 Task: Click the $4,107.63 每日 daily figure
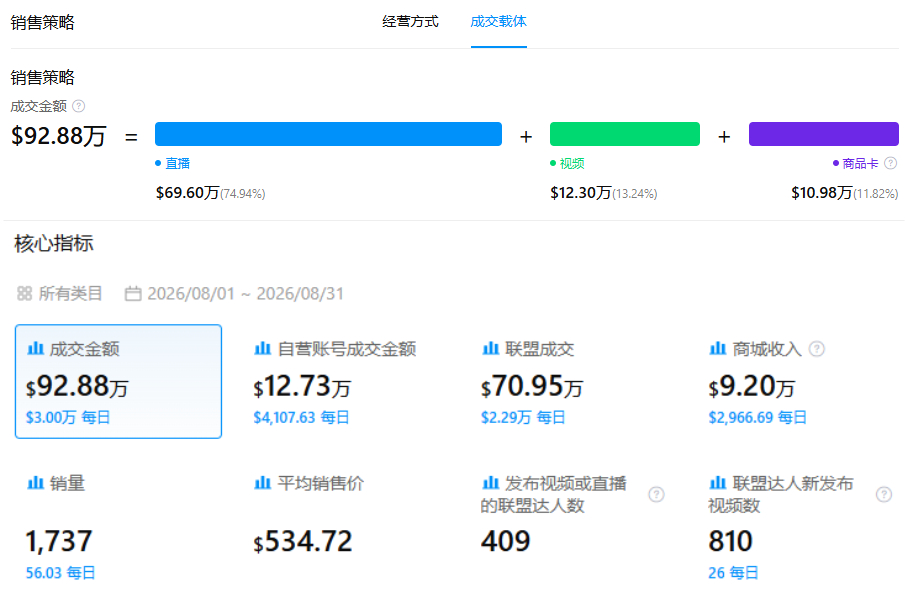[x=301, y=417]
